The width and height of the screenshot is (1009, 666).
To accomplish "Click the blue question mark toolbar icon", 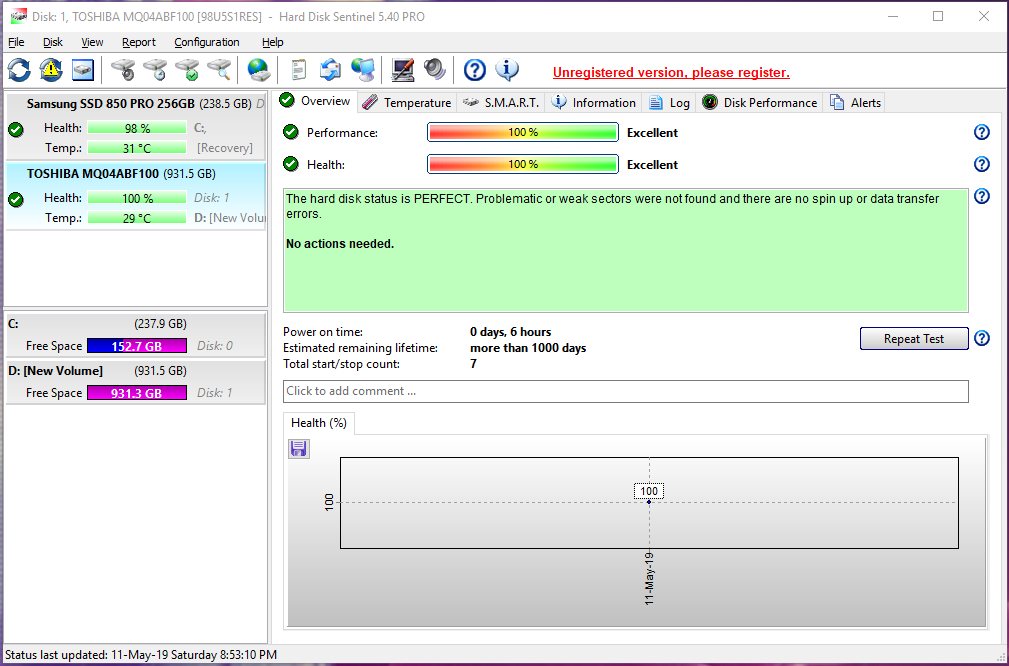I will pos(475,70).
